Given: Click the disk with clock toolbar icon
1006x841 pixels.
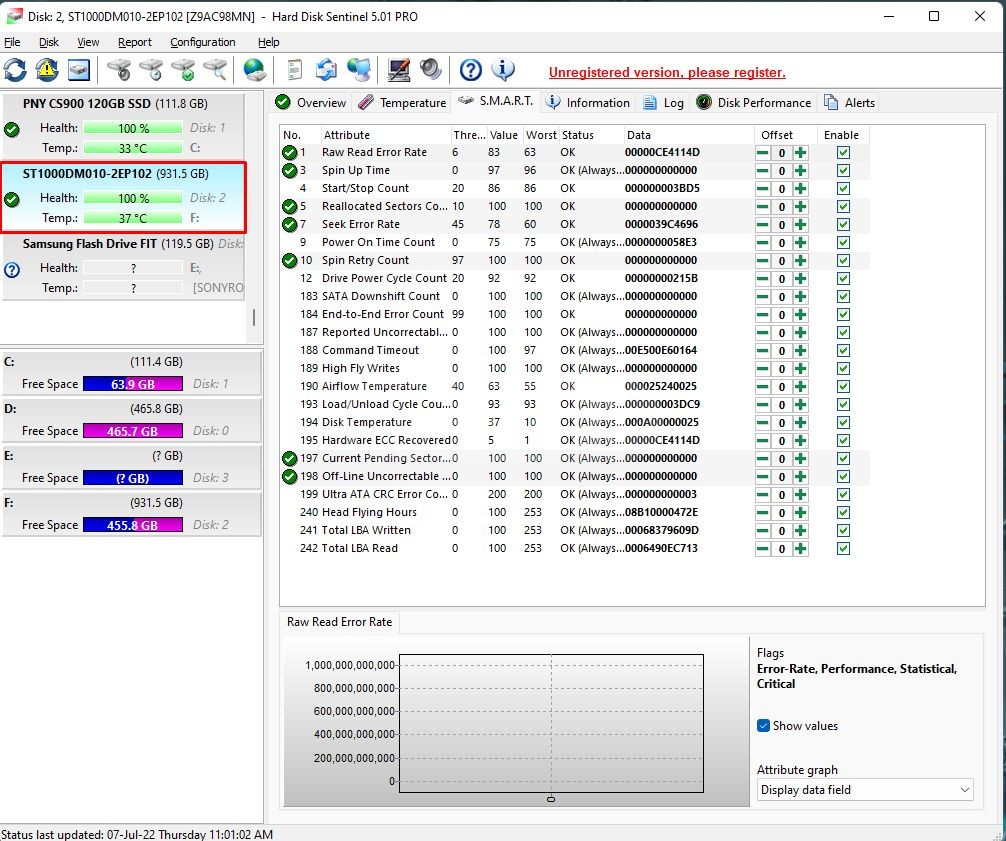Looking at the screenshot, I should [151, 70].
